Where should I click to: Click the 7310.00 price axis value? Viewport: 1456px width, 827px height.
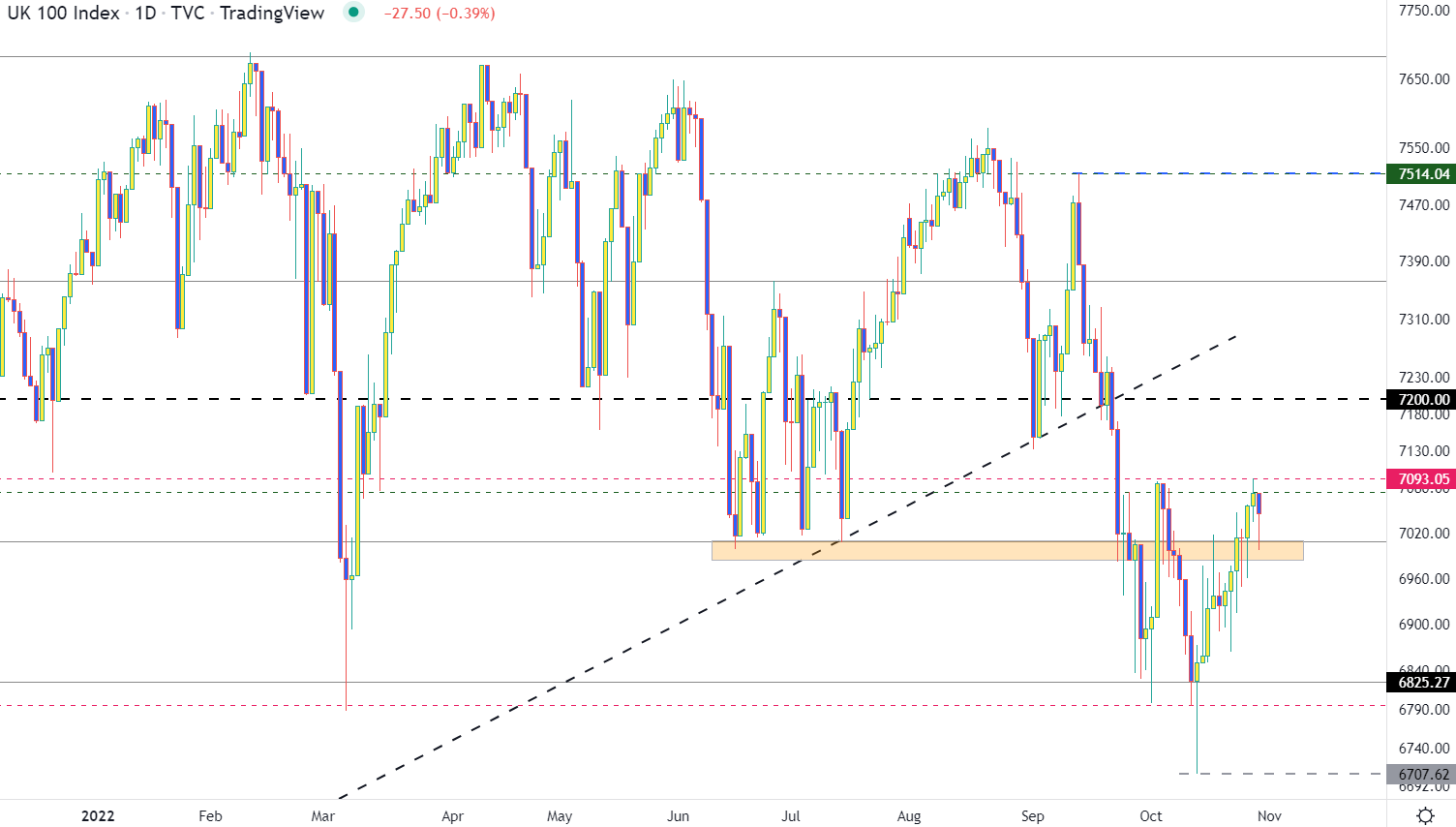click(x=1424, y=319)
